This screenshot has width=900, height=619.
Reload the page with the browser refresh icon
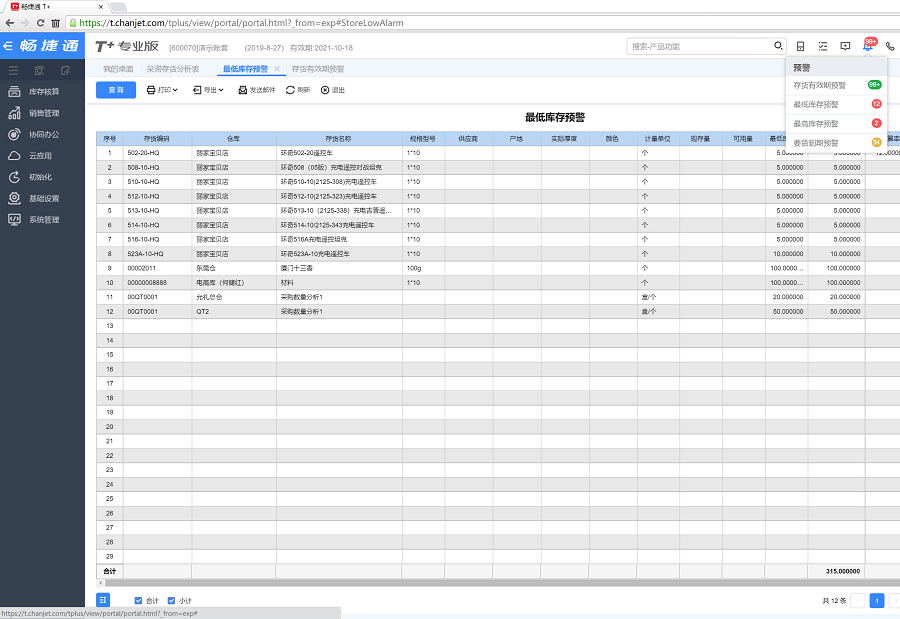[40, 23]
